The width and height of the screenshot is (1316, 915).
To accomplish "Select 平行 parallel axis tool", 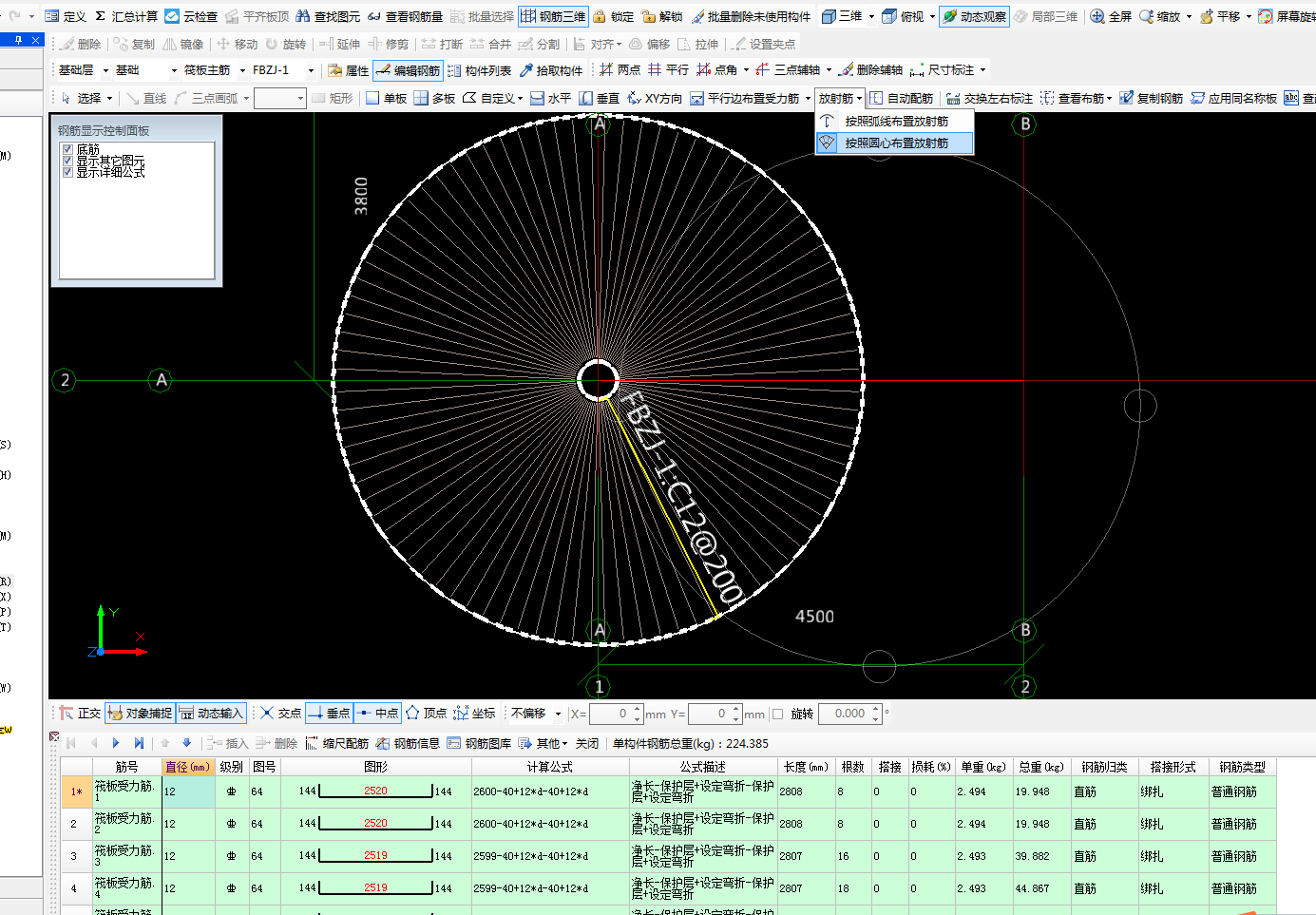I will (x=668, y=70).
